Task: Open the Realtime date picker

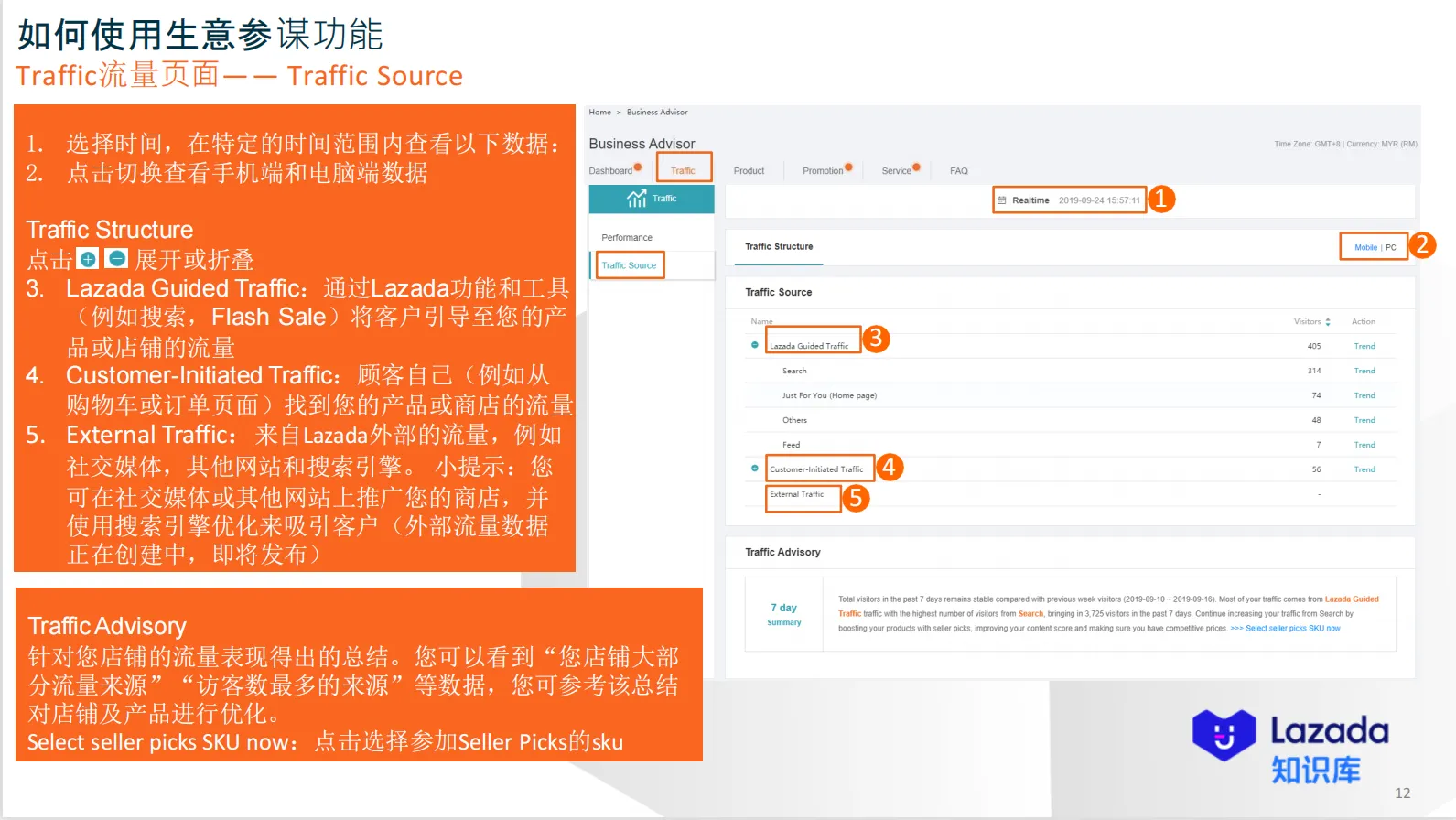Action: [x=1070, y=200]
